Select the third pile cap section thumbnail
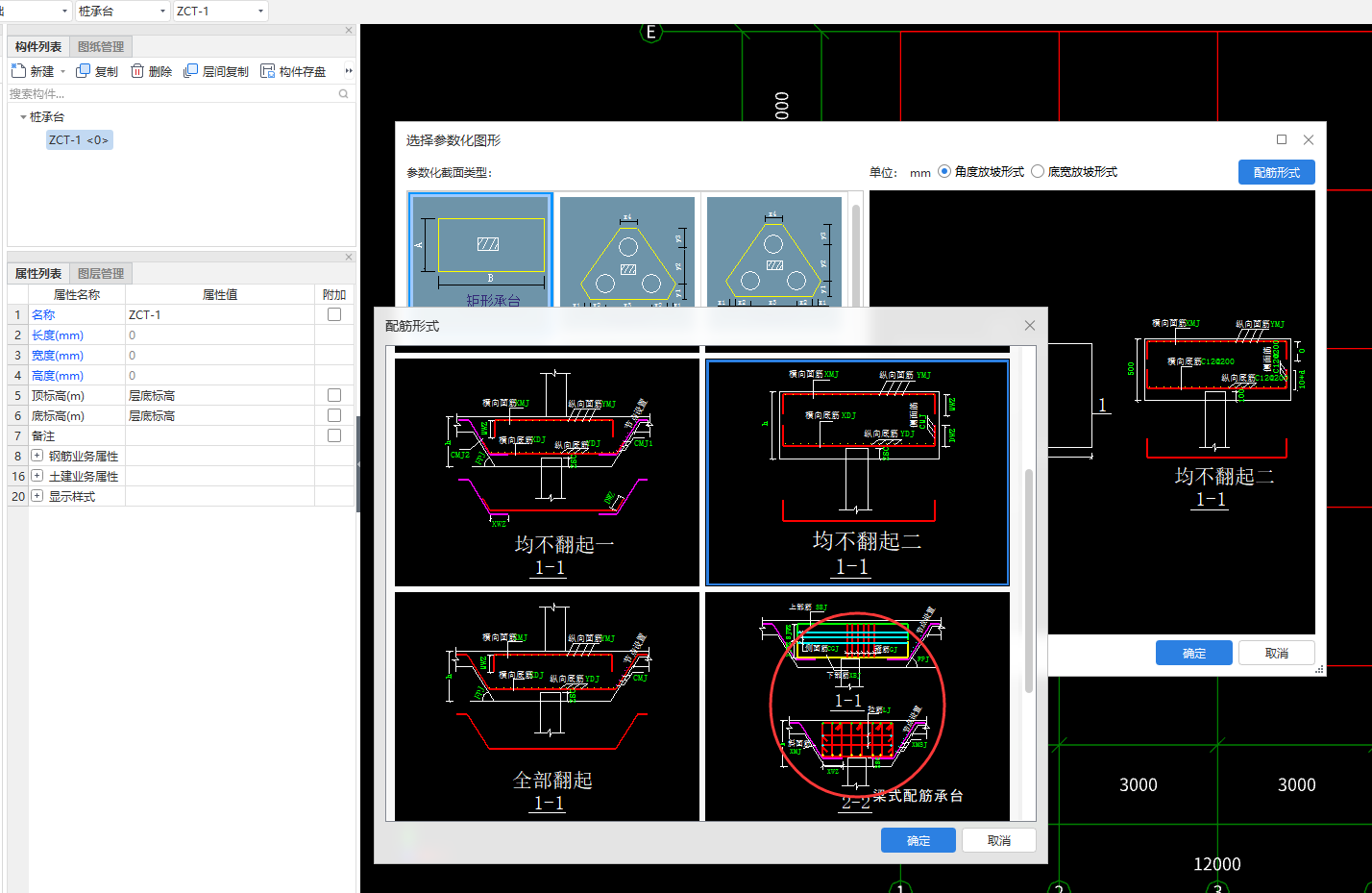Viewport: 1372px width, 893px height. click(774, 252)
